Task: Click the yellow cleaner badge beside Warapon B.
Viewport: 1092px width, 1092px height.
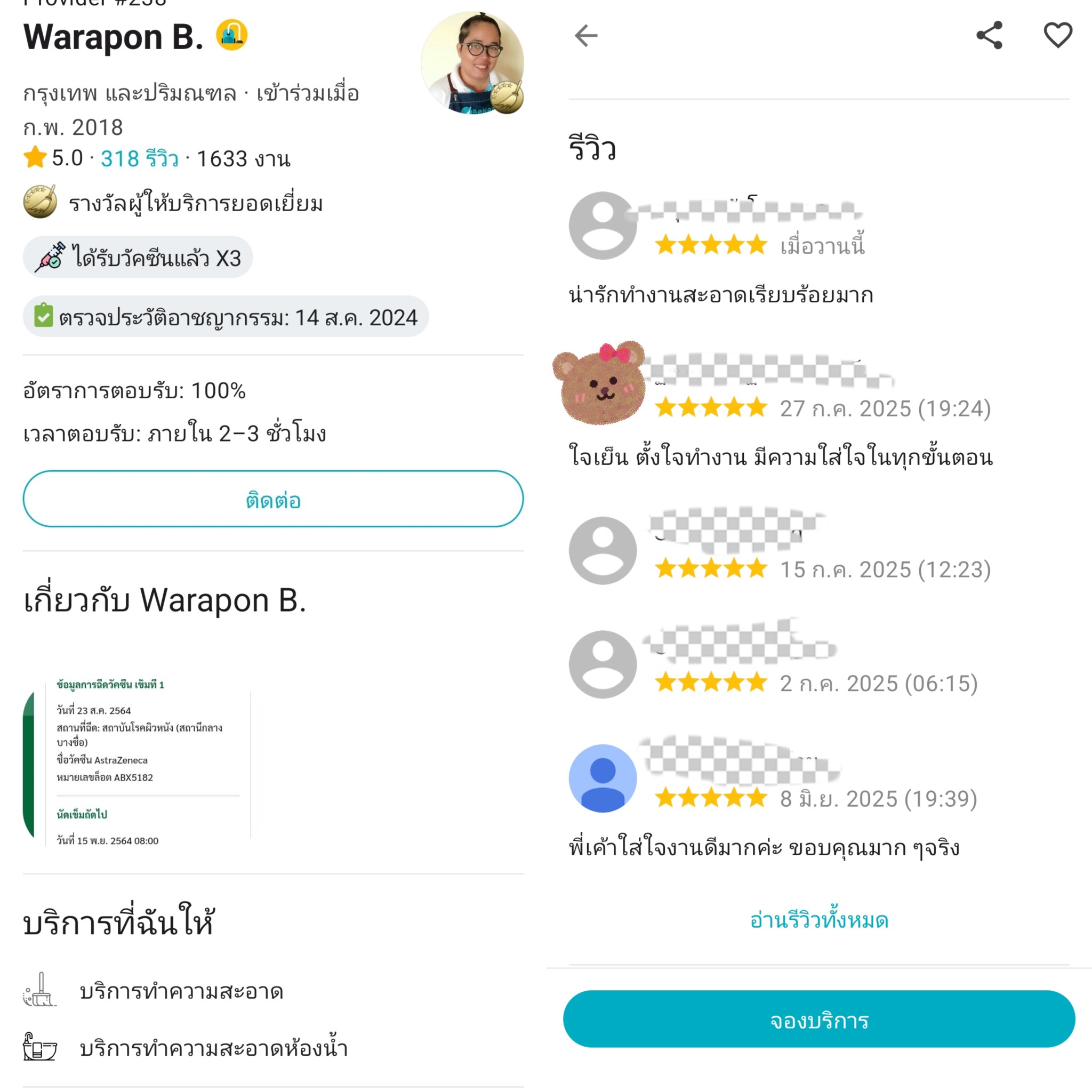Action: pyautogui.click(x=232, y=35)
